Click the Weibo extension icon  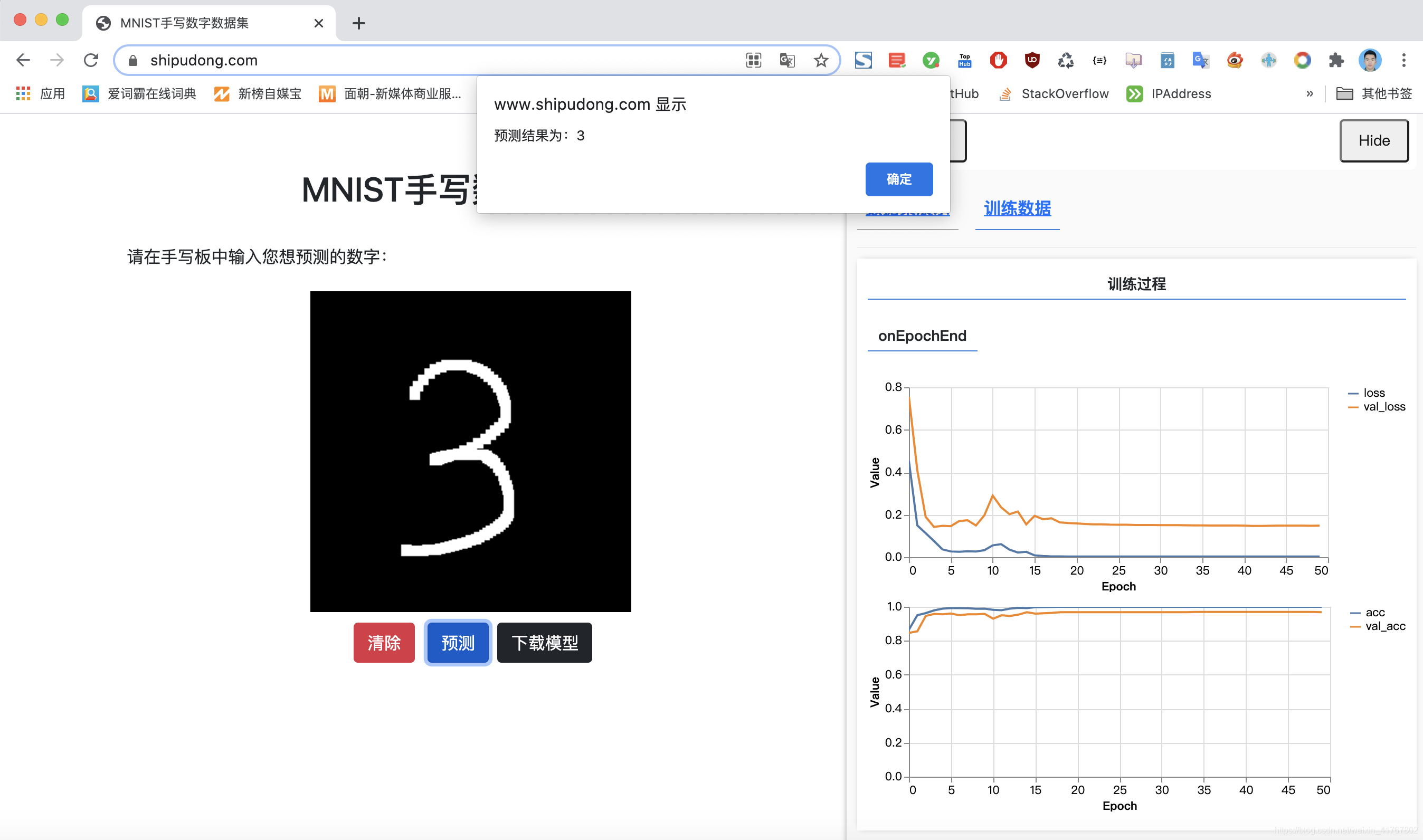(1235, 60)
